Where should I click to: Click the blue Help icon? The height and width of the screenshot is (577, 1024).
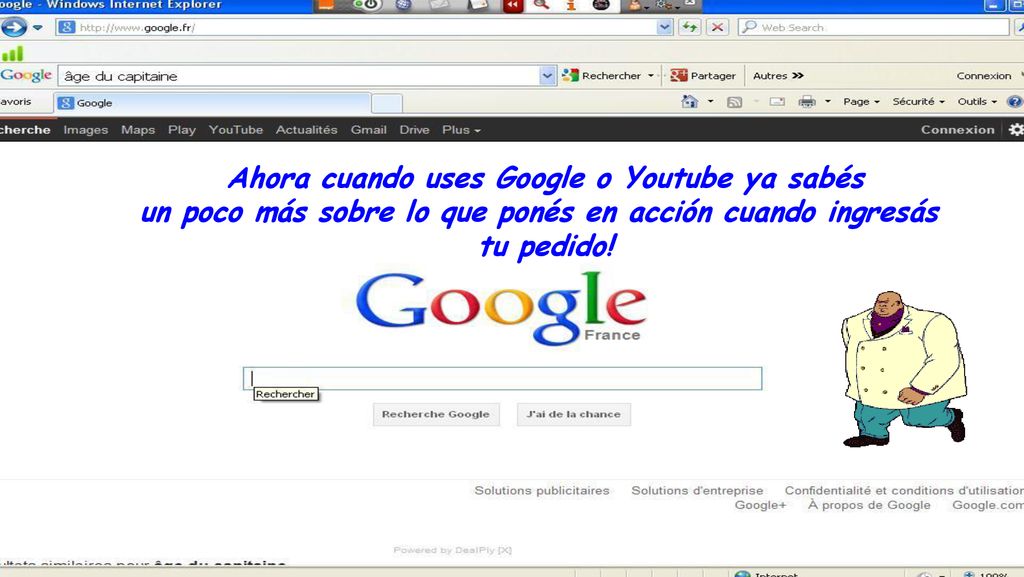click(1016, 102)
